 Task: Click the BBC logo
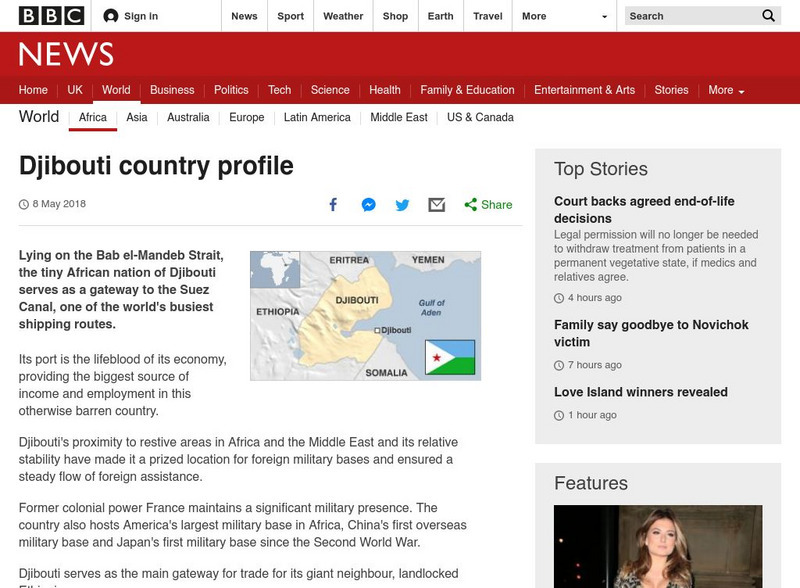[x=51, y=16]
